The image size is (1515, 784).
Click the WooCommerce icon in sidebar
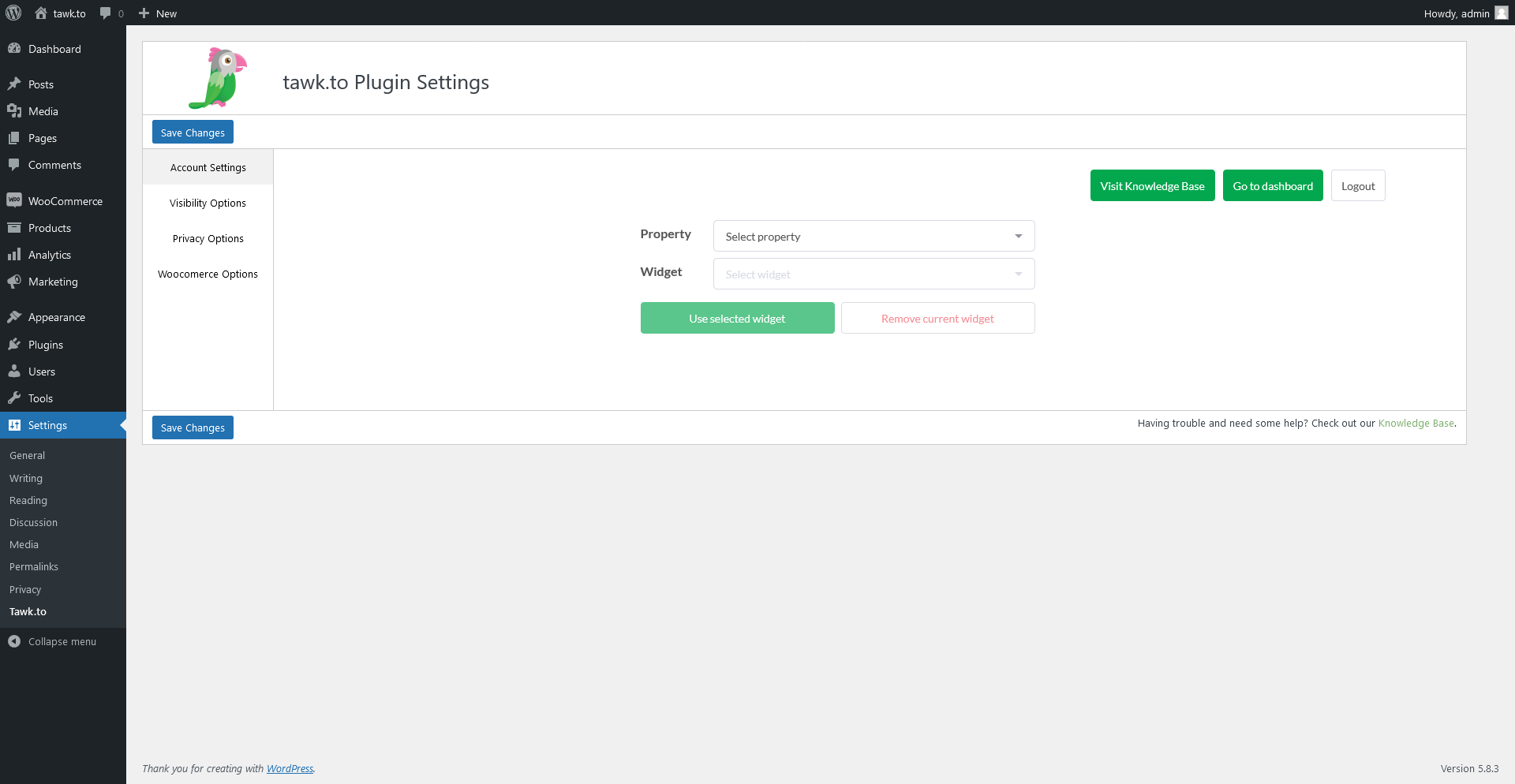(x=14, y=201)
